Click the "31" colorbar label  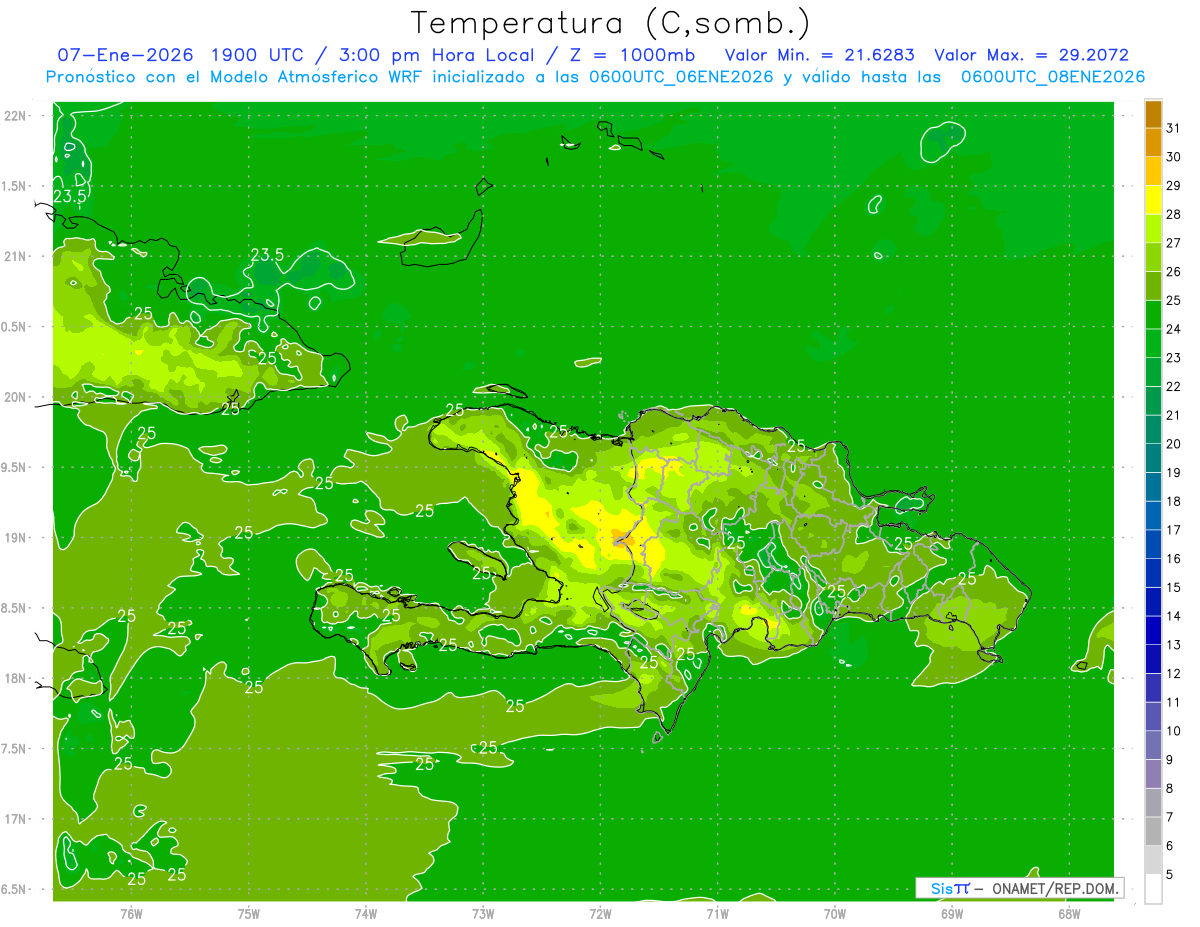pyautogui.click(x=1173, y=128)
